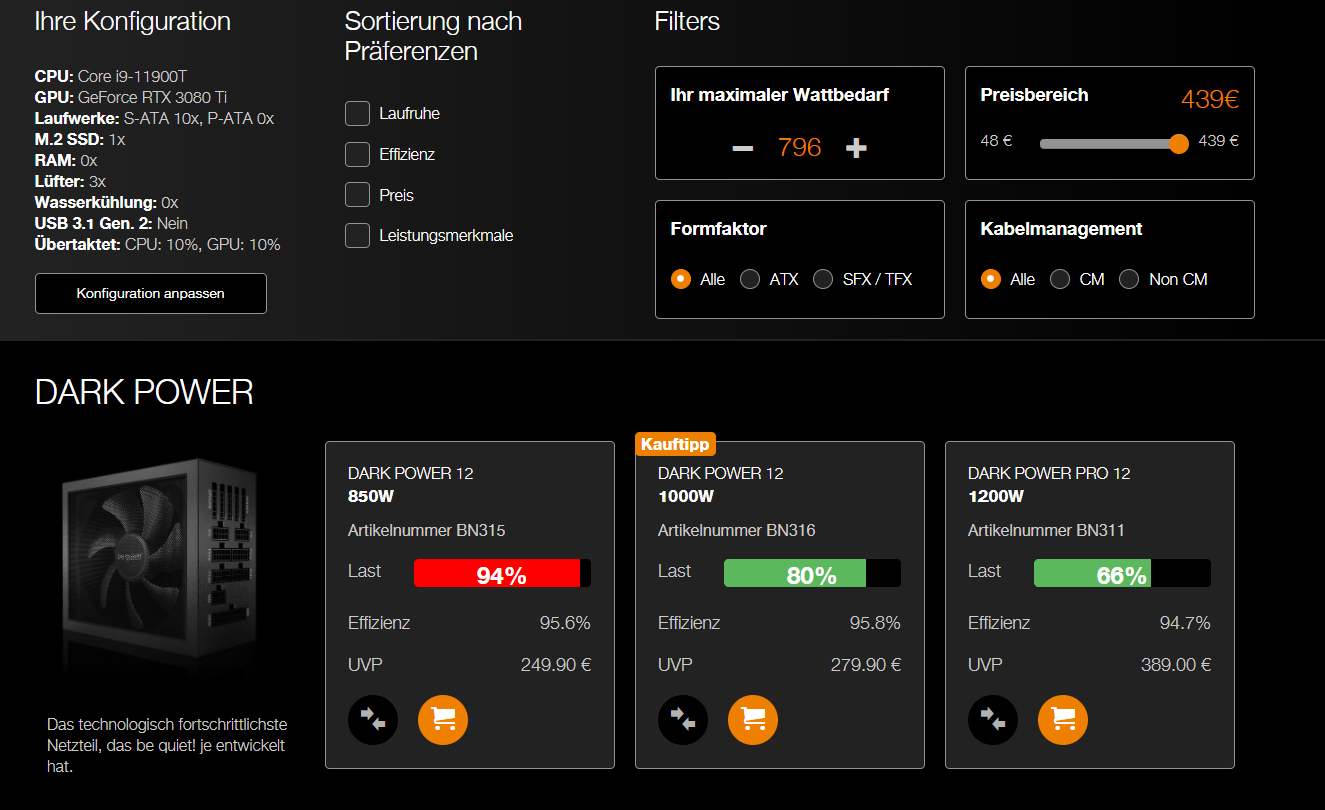This screenshot has width=1325, height=810.
Task: Choose the ATX form factor
Action: click(750, 279)
